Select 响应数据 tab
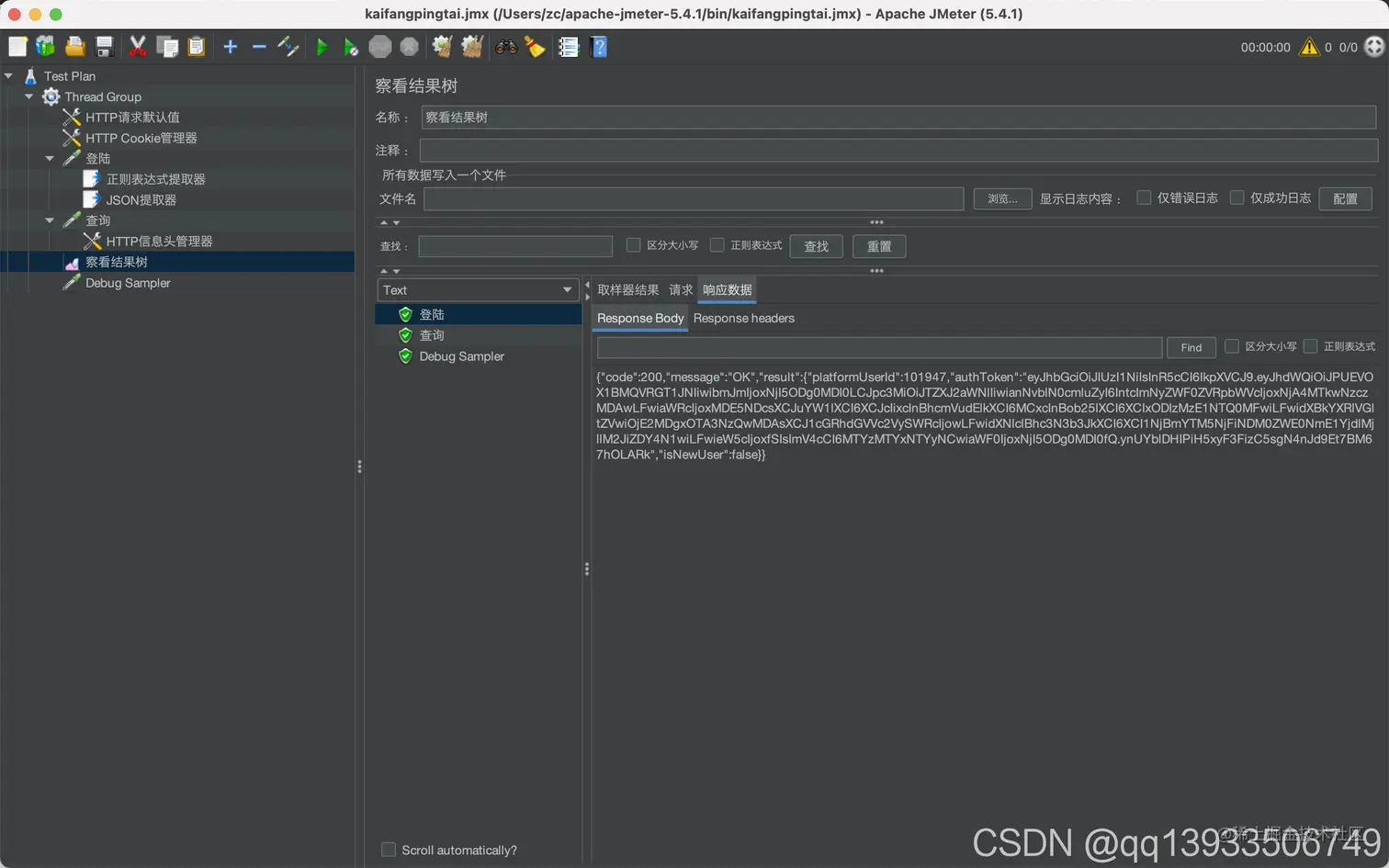The image size is (1389, 868). coord(727,290)
